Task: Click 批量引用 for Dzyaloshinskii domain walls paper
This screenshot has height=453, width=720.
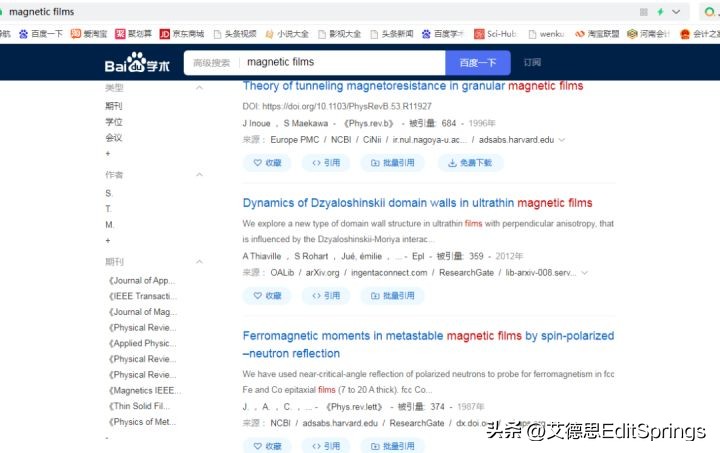Action: [393, 296]
